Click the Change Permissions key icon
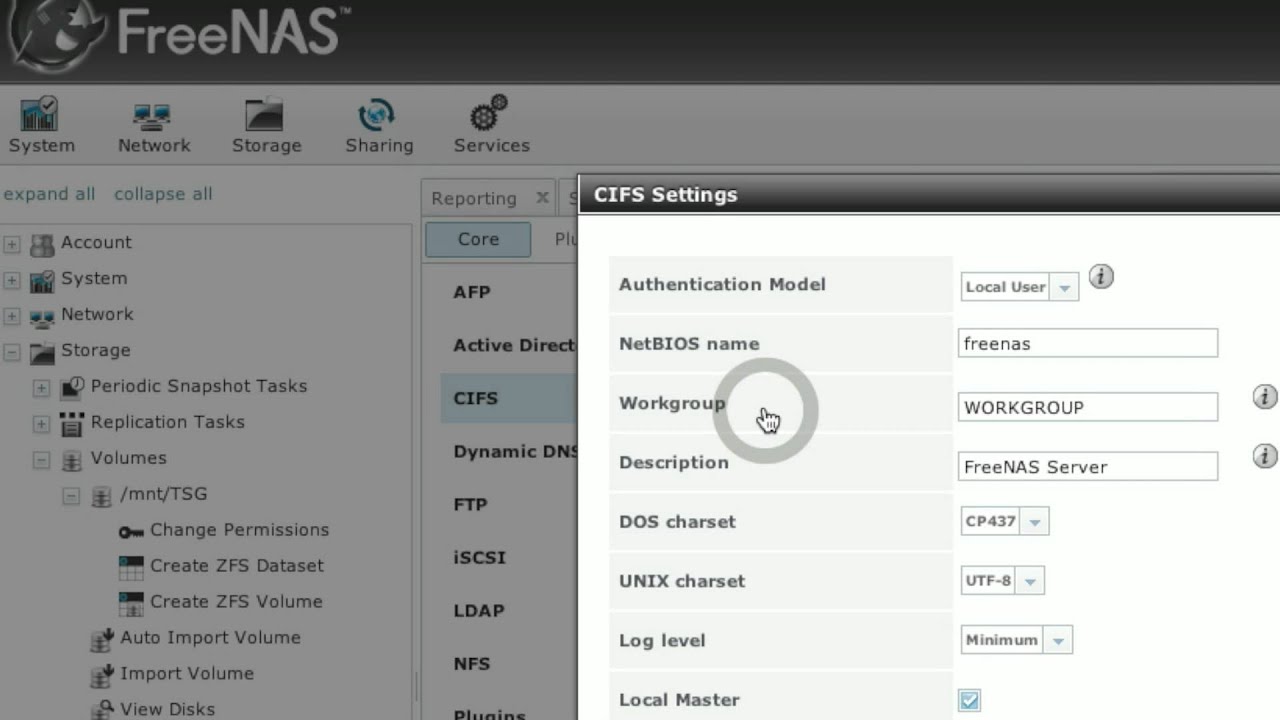The height and width of the screenshot is (720, 1280). (x=131, y=531)
